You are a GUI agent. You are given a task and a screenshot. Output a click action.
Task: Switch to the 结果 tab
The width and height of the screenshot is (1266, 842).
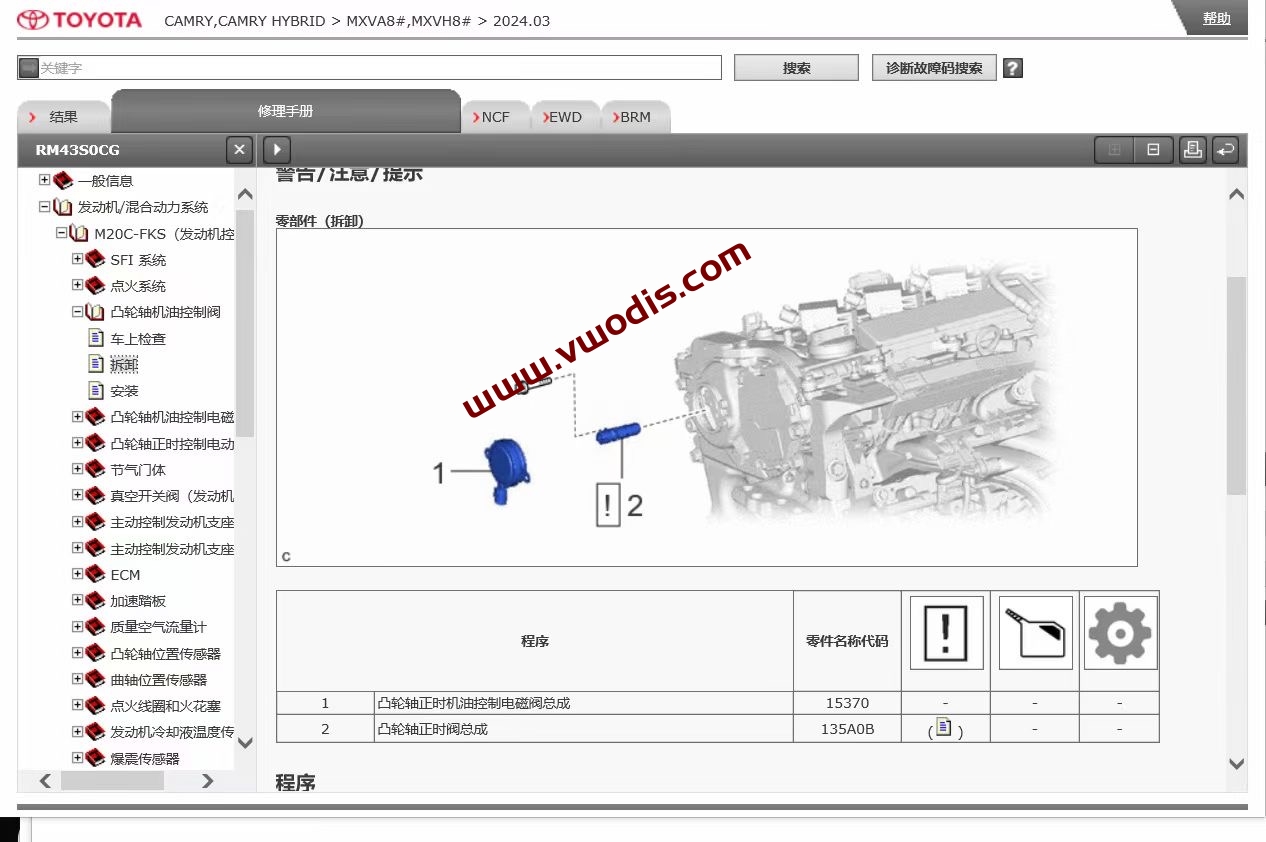64,117
